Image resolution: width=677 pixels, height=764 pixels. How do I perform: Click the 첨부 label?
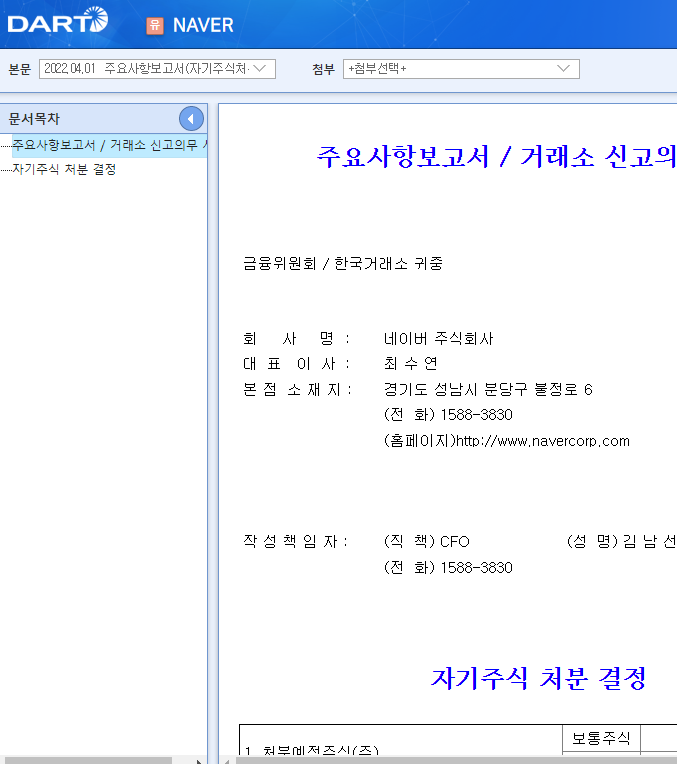[323, 69]
